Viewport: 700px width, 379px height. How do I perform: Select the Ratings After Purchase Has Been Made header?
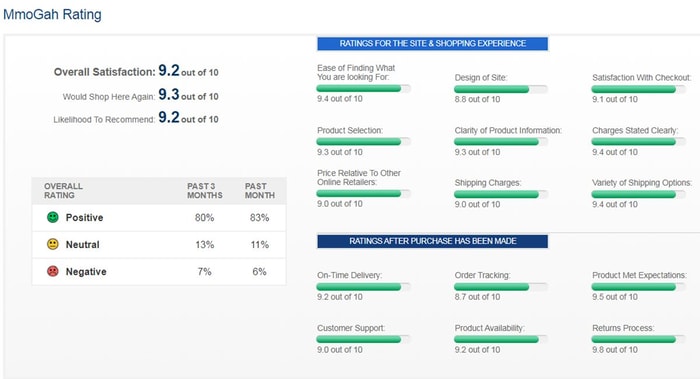point(433,241)
